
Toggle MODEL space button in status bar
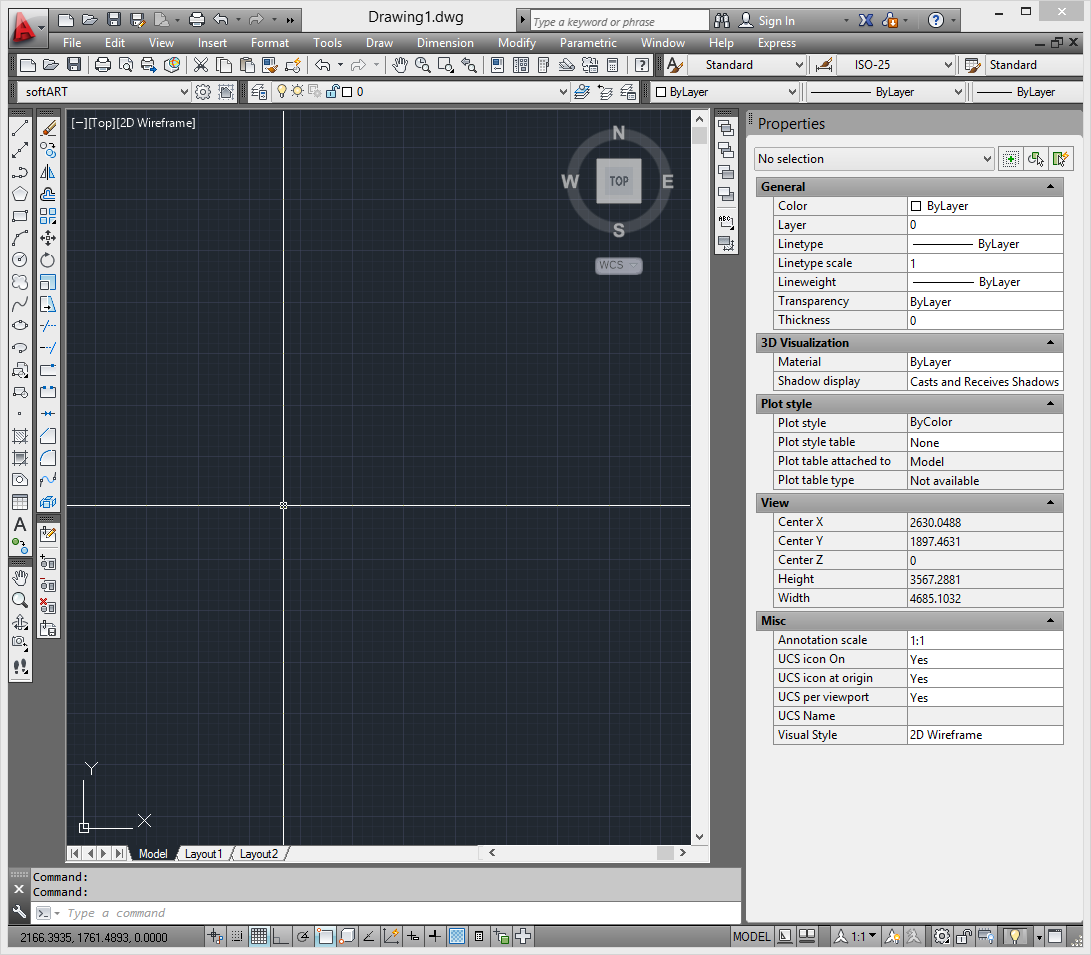751,937
